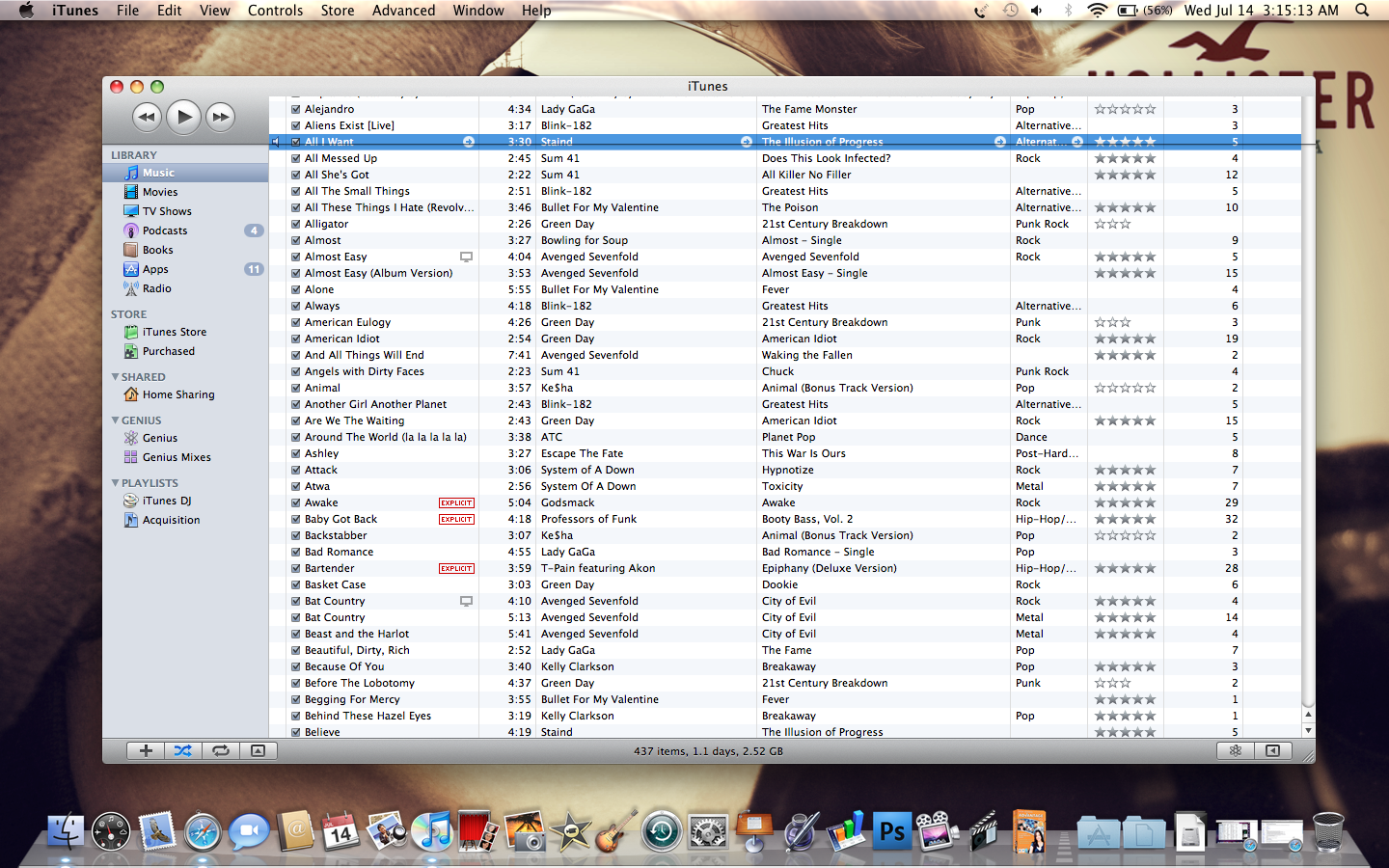Screen dimensions: 1389x868
Task: Open Safari from the Dock
Action: click(203, 831)
